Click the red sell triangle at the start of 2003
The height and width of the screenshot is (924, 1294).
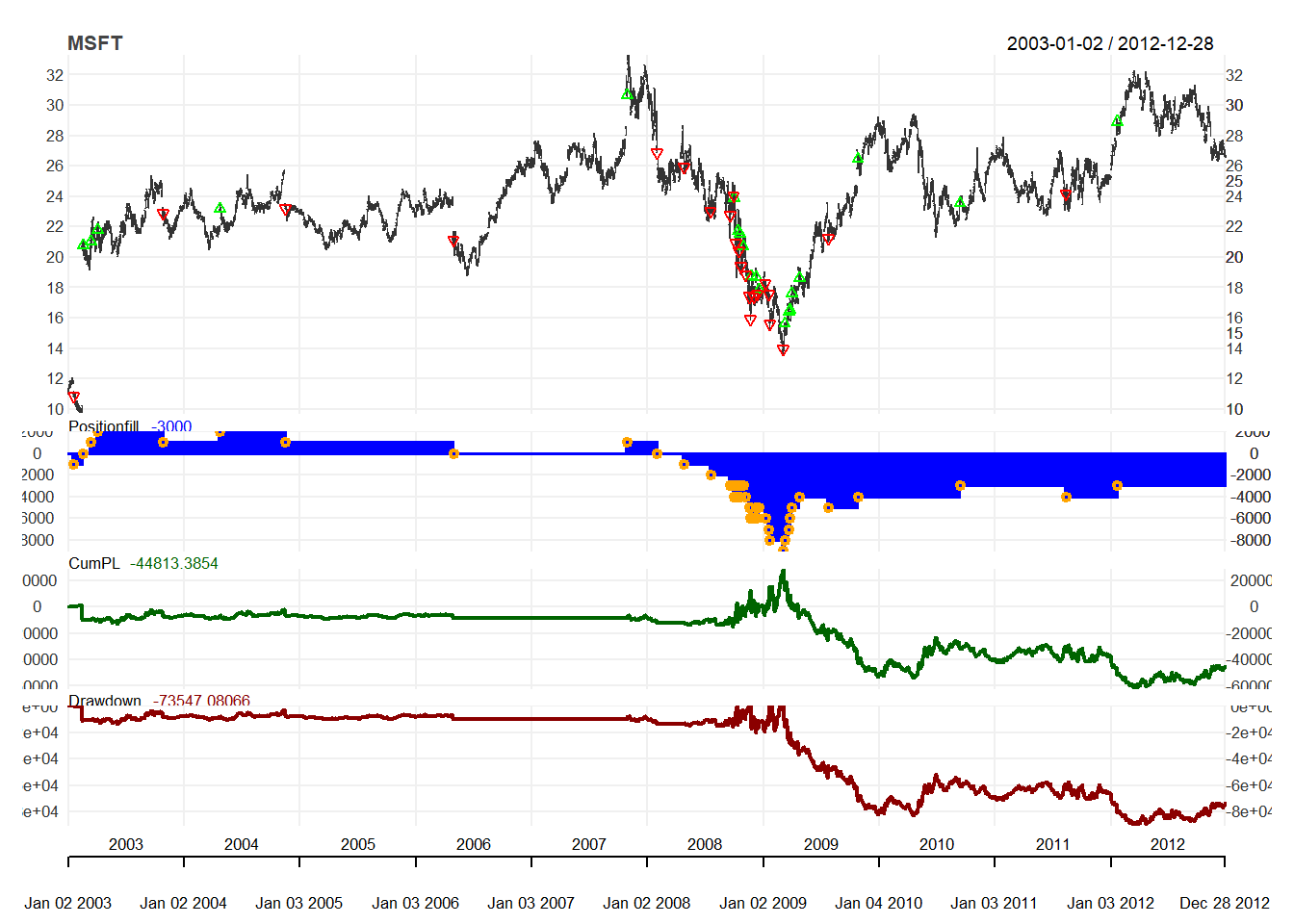pos(74,397)
